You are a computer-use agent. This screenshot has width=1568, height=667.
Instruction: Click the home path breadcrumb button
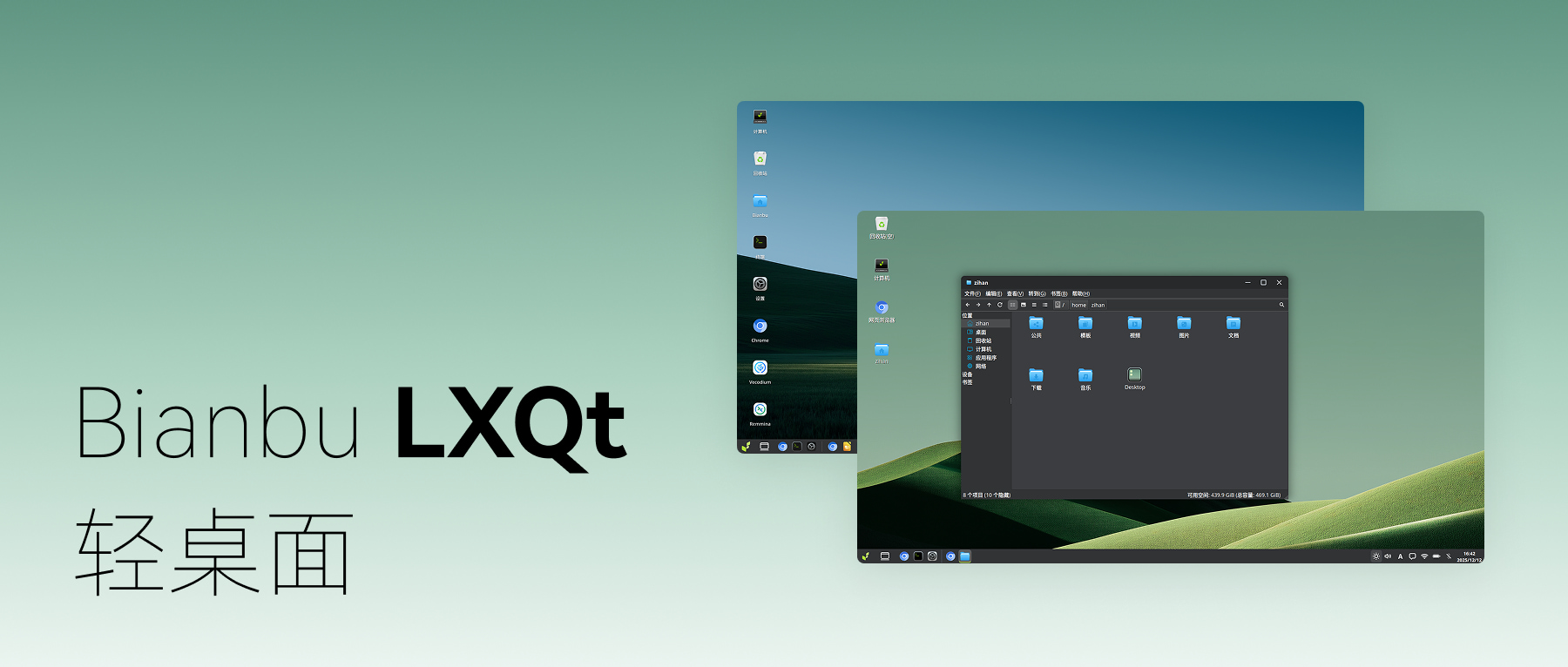(1078, 305)
